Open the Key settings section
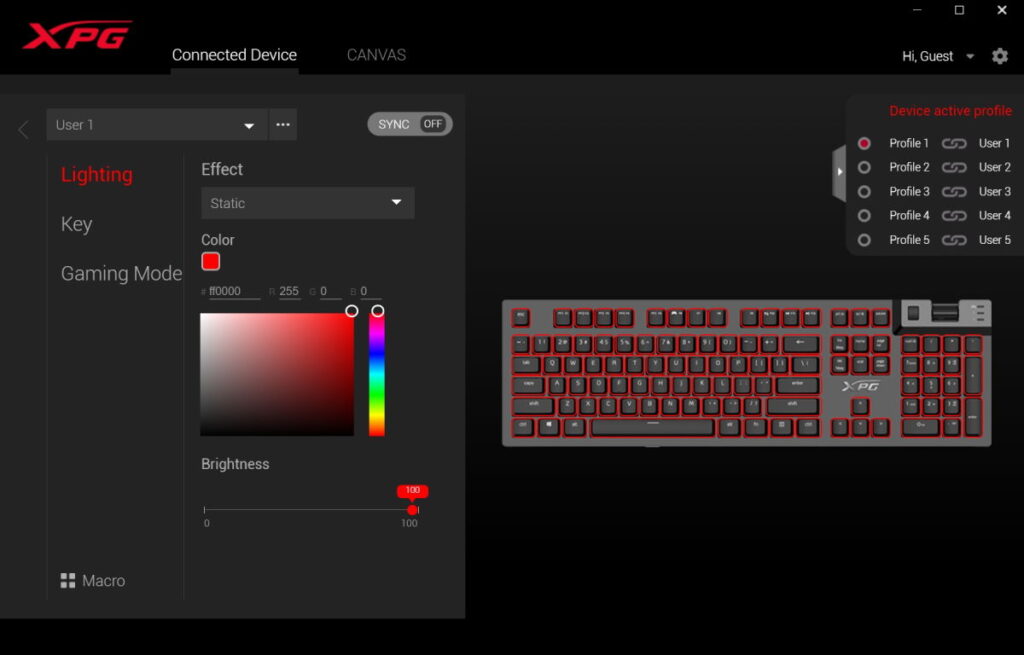The width and height of the screenshot is (1024, 655). (x=77, y=224)
